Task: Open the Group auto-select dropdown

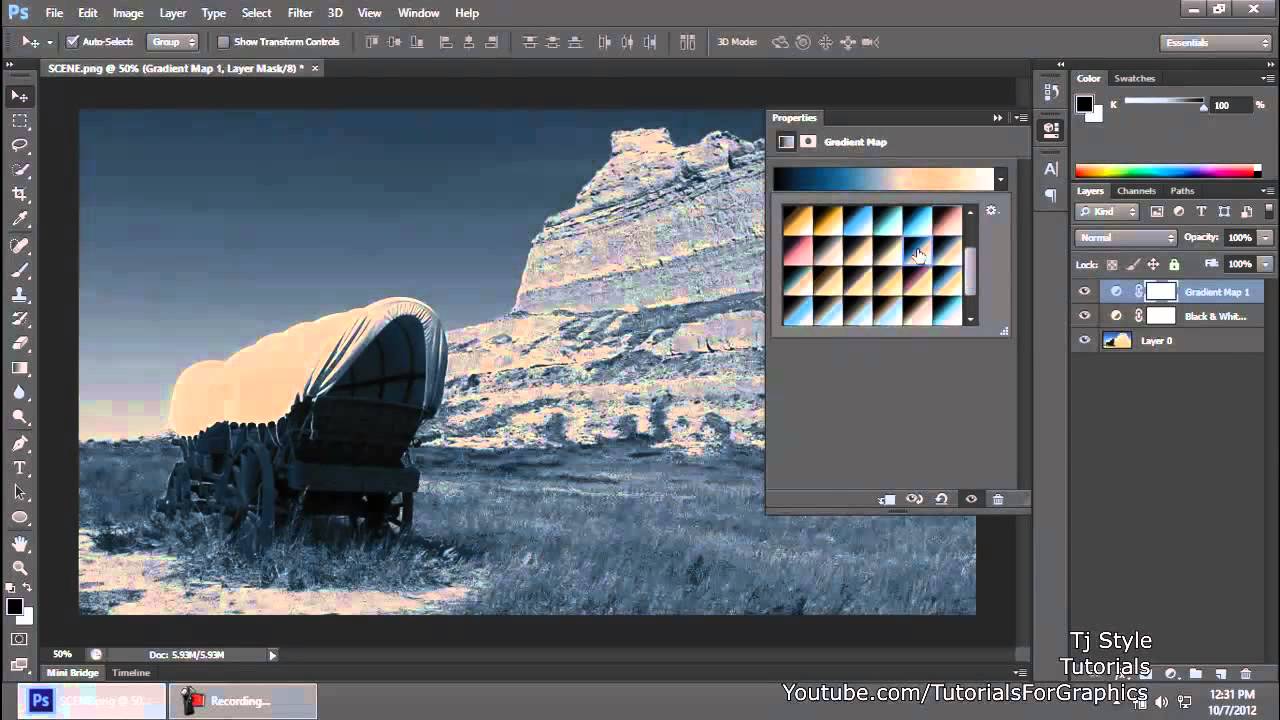Action: [172, 42]
